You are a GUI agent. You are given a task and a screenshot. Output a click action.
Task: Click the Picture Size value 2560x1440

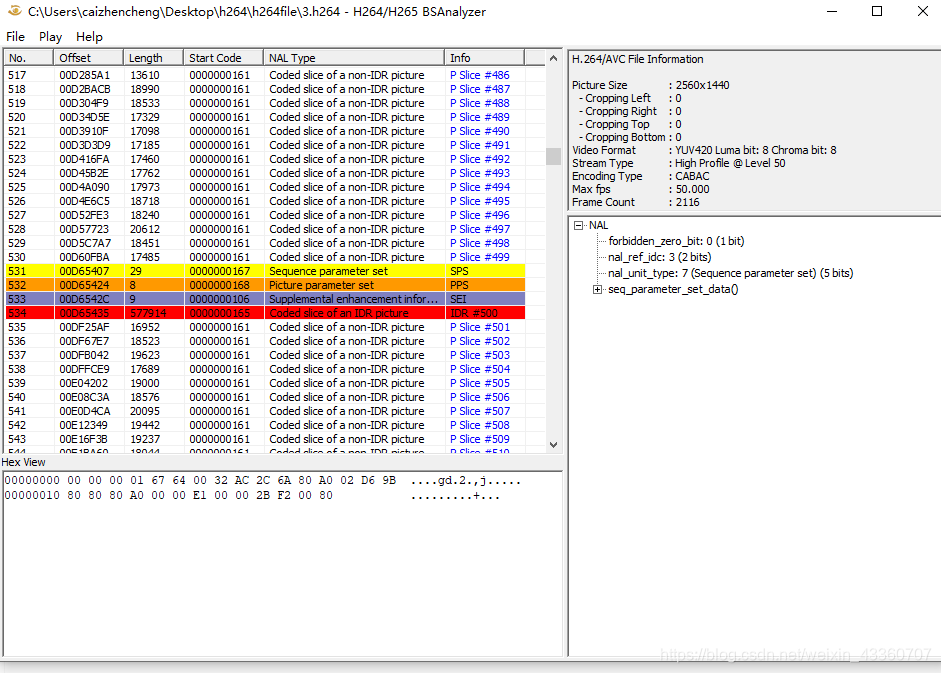point(702,85)
